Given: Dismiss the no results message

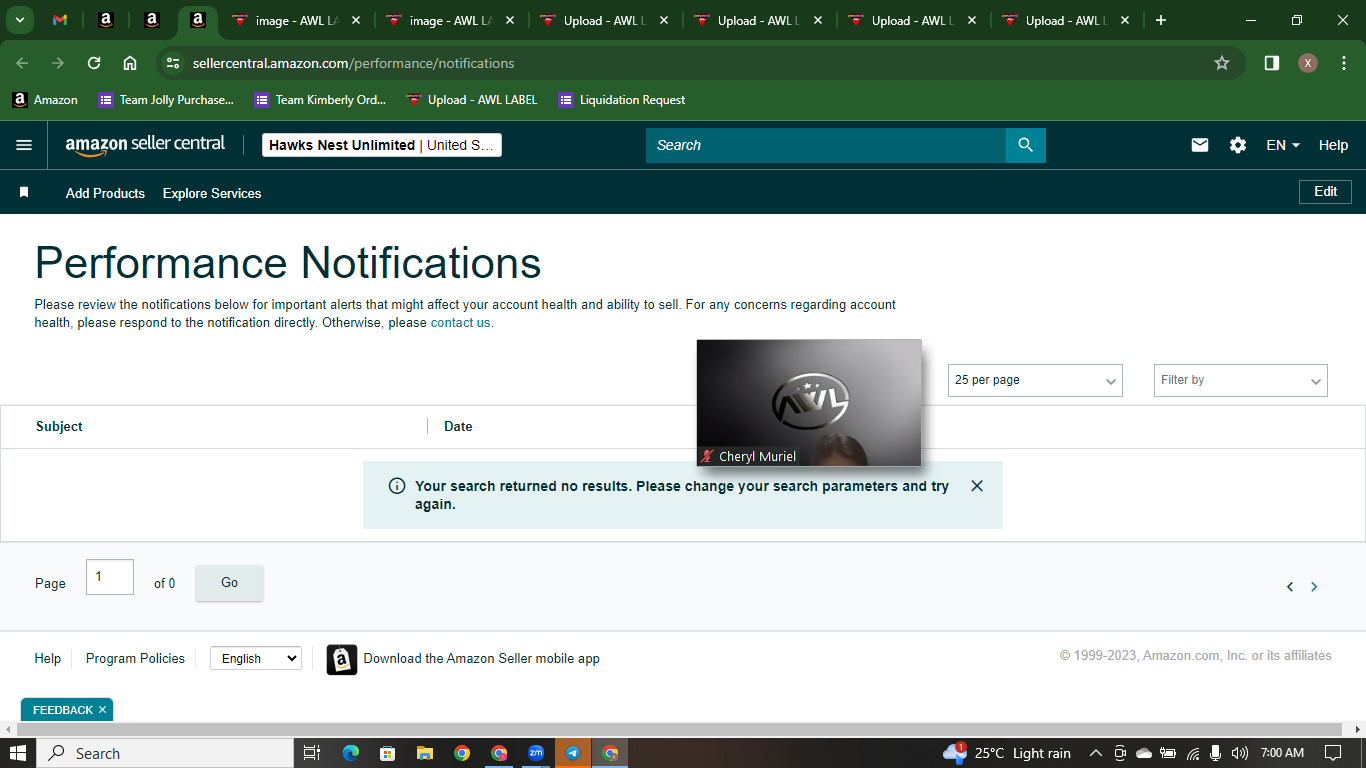Looking at the screenshot, I should [977, 486].
